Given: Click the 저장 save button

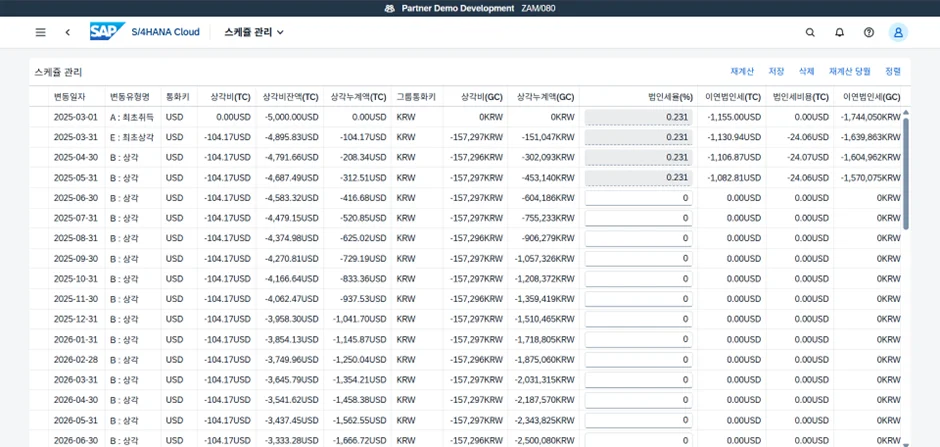Looking at the screenshot, I should (776, 72).
